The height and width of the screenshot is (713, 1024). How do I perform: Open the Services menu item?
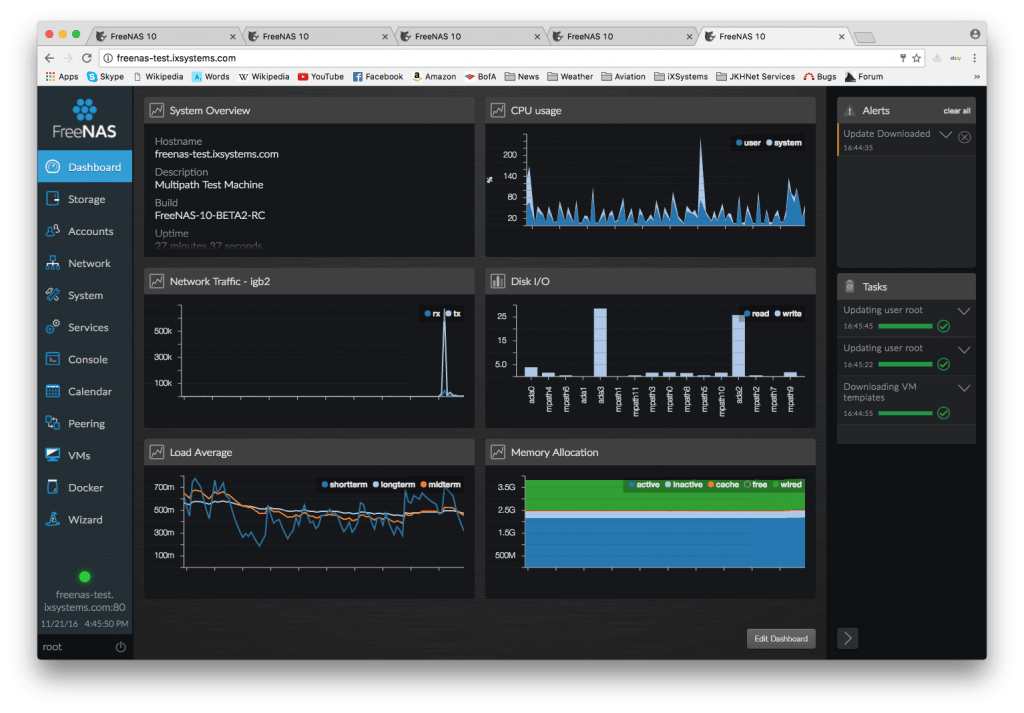point(84,327)
